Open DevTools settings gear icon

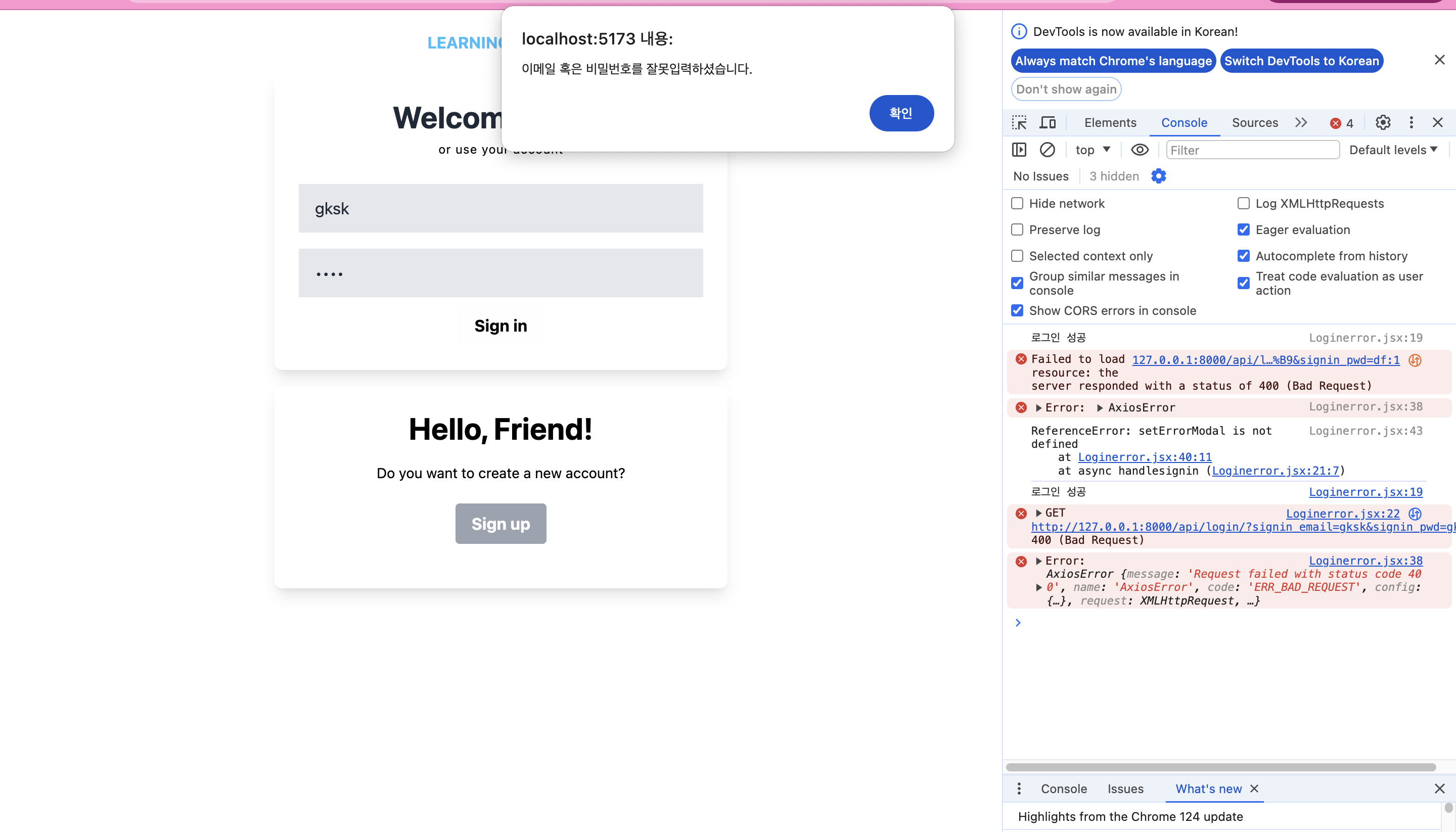click(1382, 122)
